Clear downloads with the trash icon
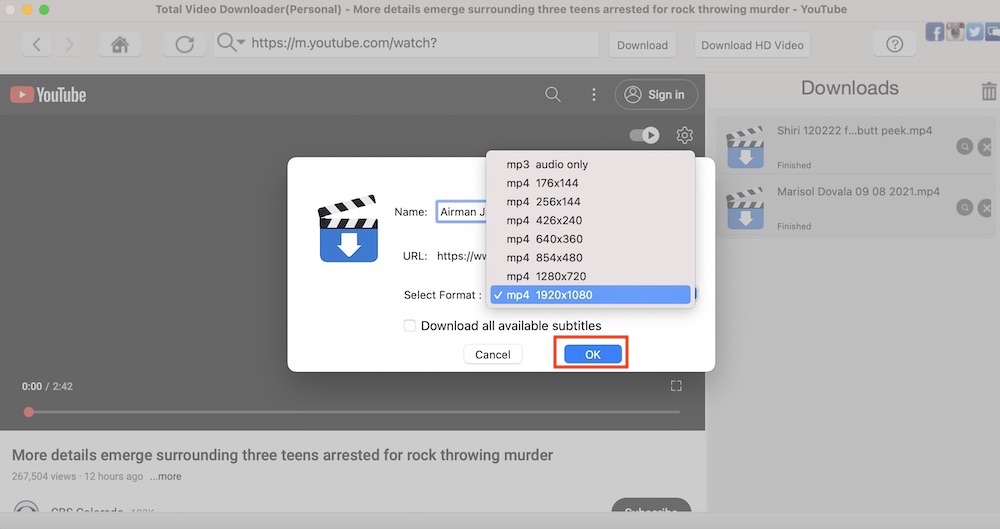Image resolution: width=1000 pixels, height=529 pixels. (989, 91)
